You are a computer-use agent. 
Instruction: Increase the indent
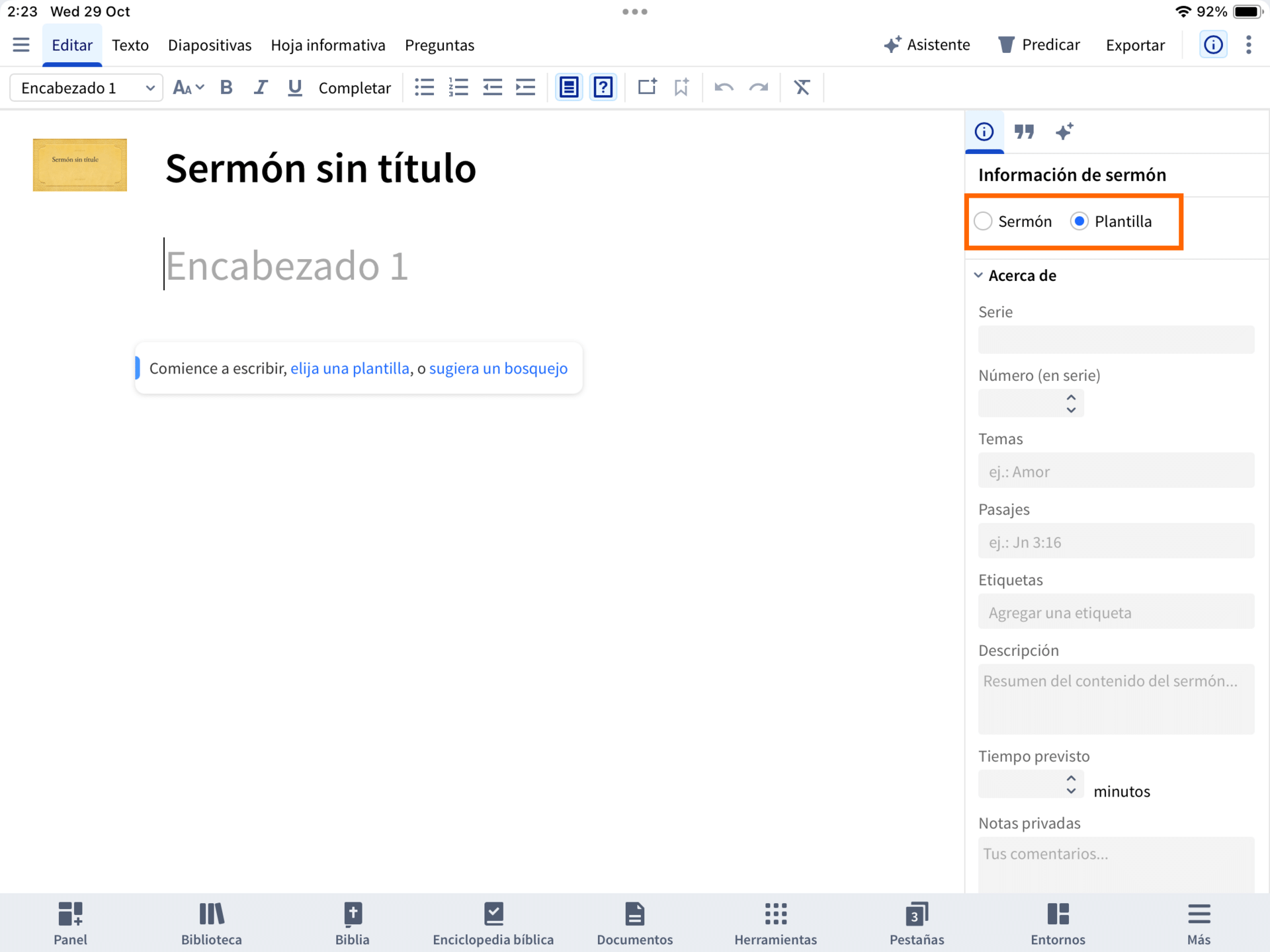[526, 87]
